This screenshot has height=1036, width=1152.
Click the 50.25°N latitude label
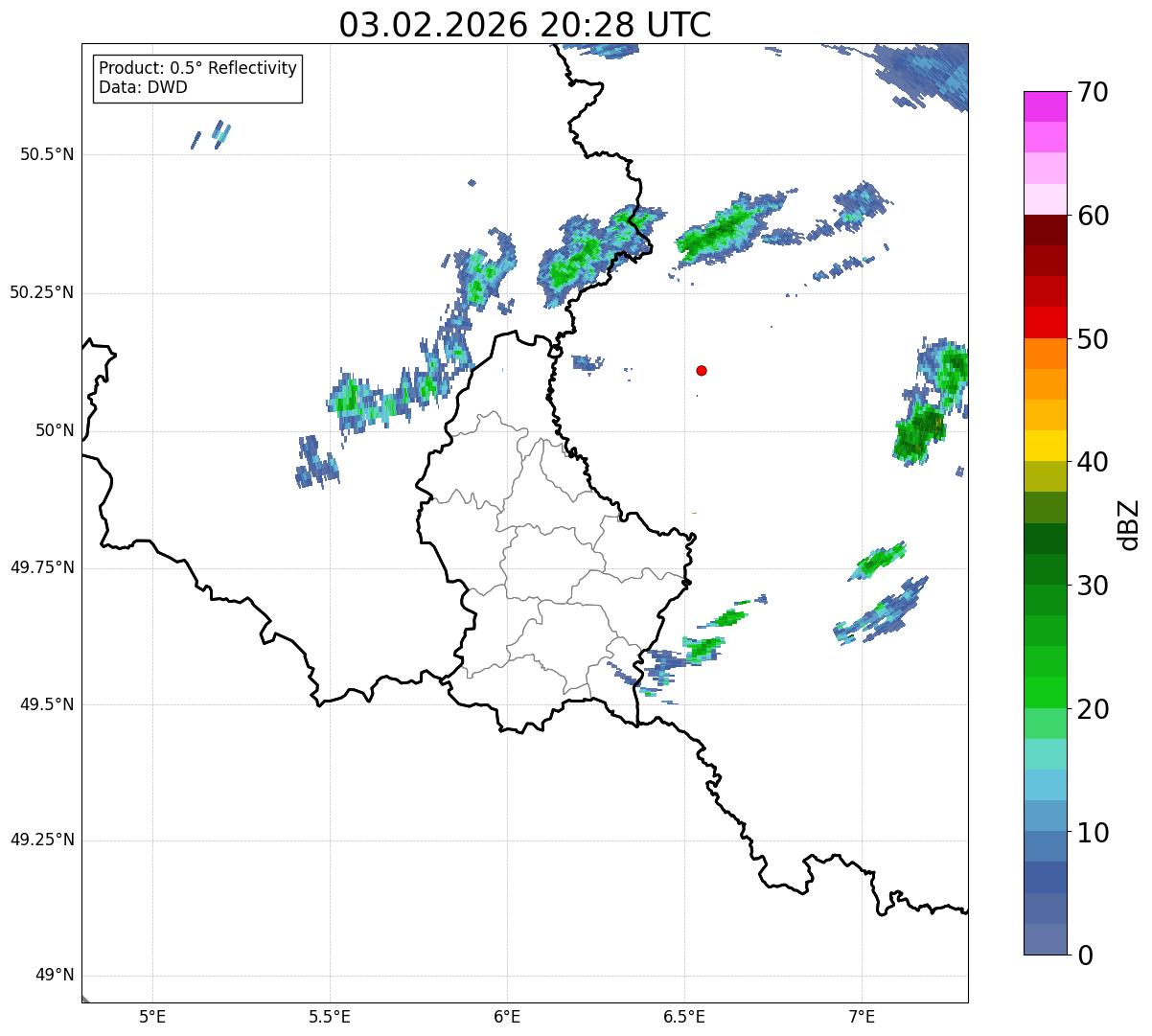tap(42, 292)
